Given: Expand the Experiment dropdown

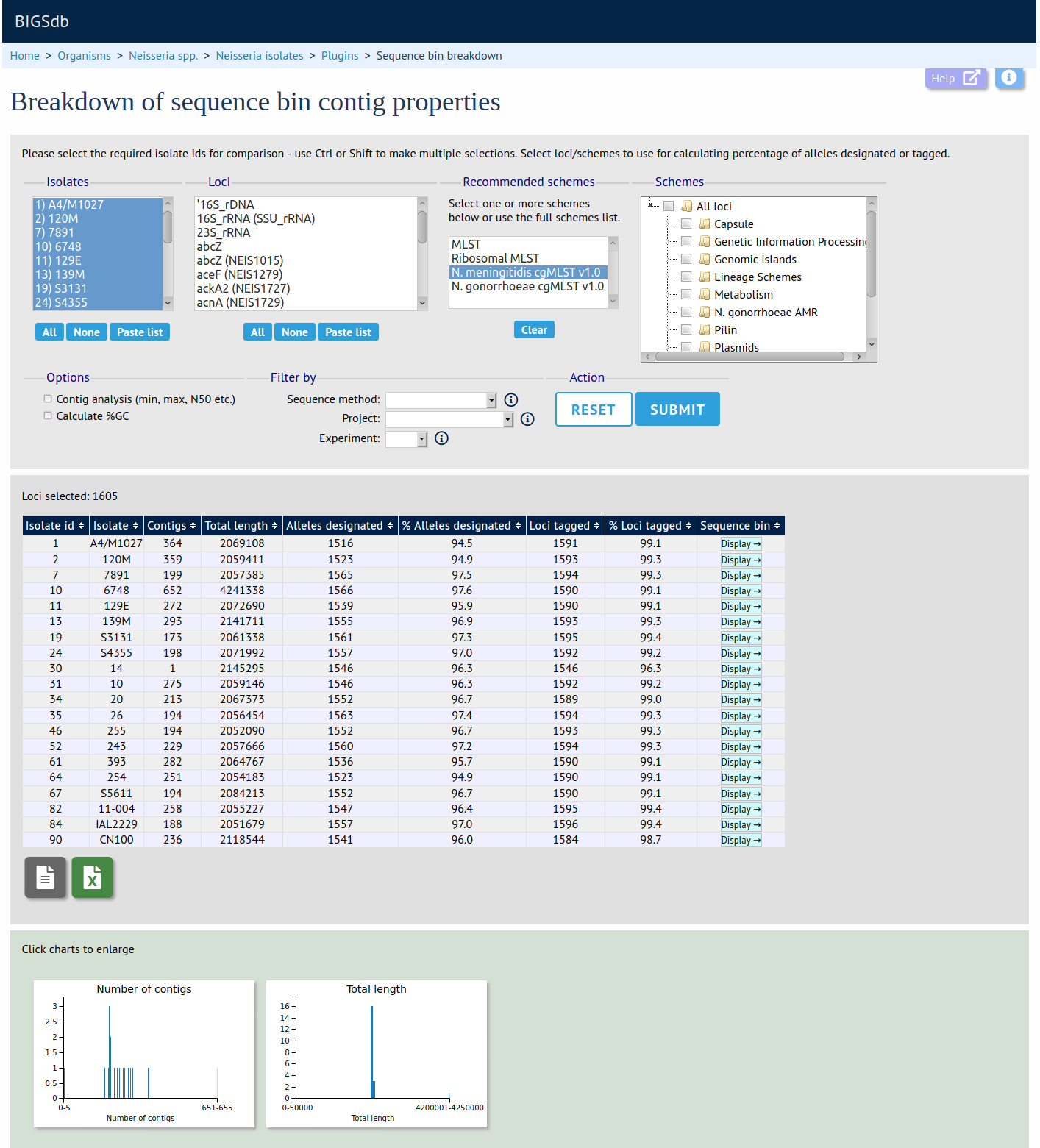Looking at the screenshot, I should pyautogui.click(x=406, y=439).
